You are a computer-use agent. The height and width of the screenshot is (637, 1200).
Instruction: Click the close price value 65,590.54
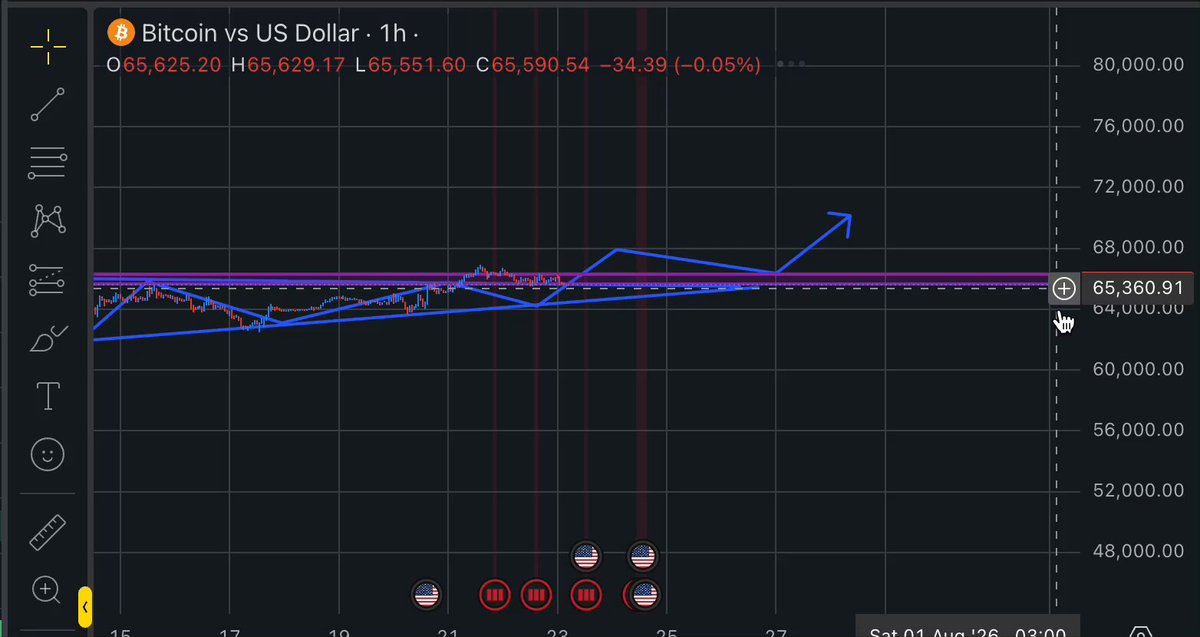tap(540, 65)
